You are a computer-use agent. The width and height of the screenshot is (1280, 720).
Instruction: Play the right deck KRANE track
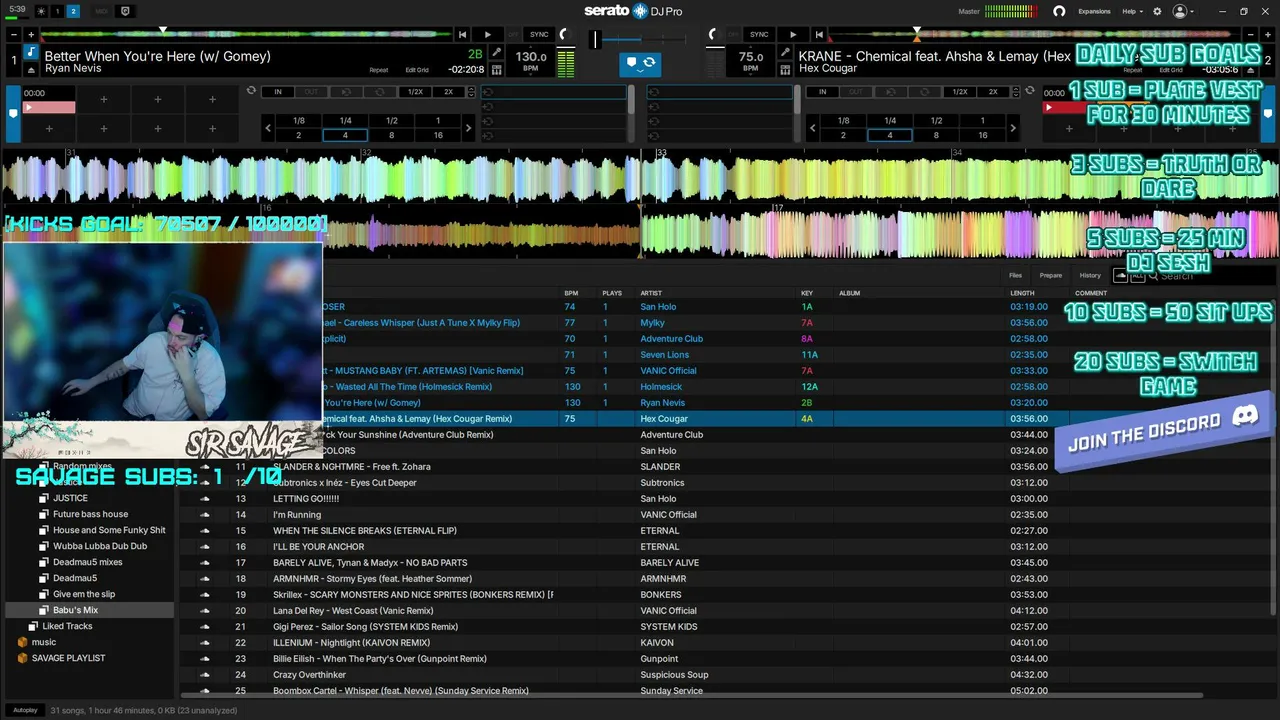pos(793,35)
